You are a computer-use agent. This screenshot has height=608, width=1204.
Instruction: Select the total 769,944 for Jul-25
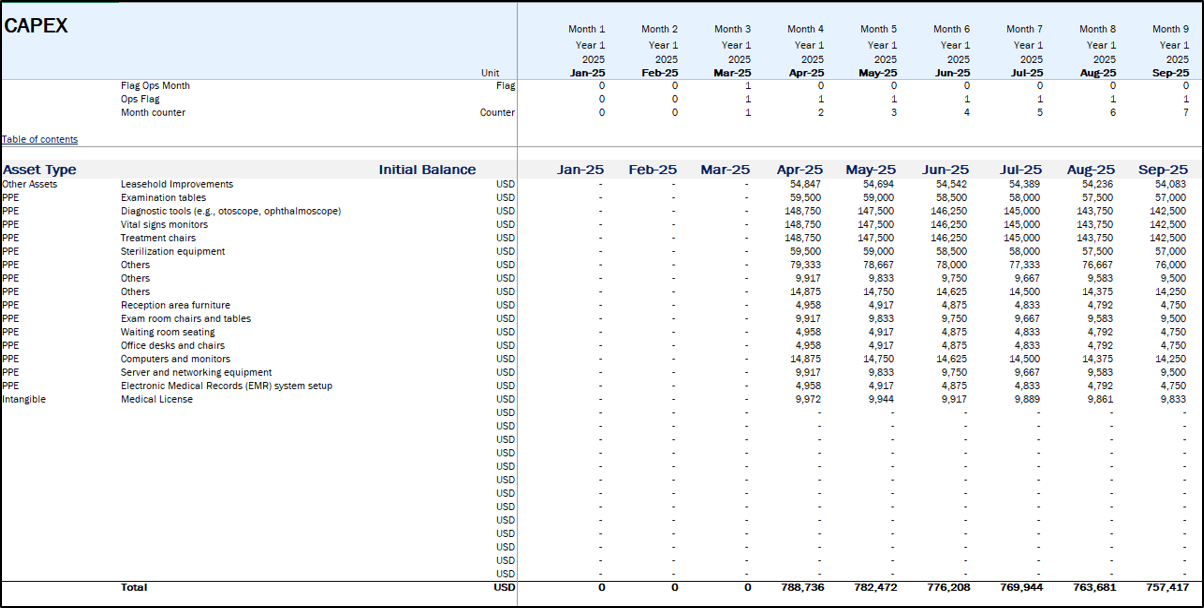pos(1022,587)
